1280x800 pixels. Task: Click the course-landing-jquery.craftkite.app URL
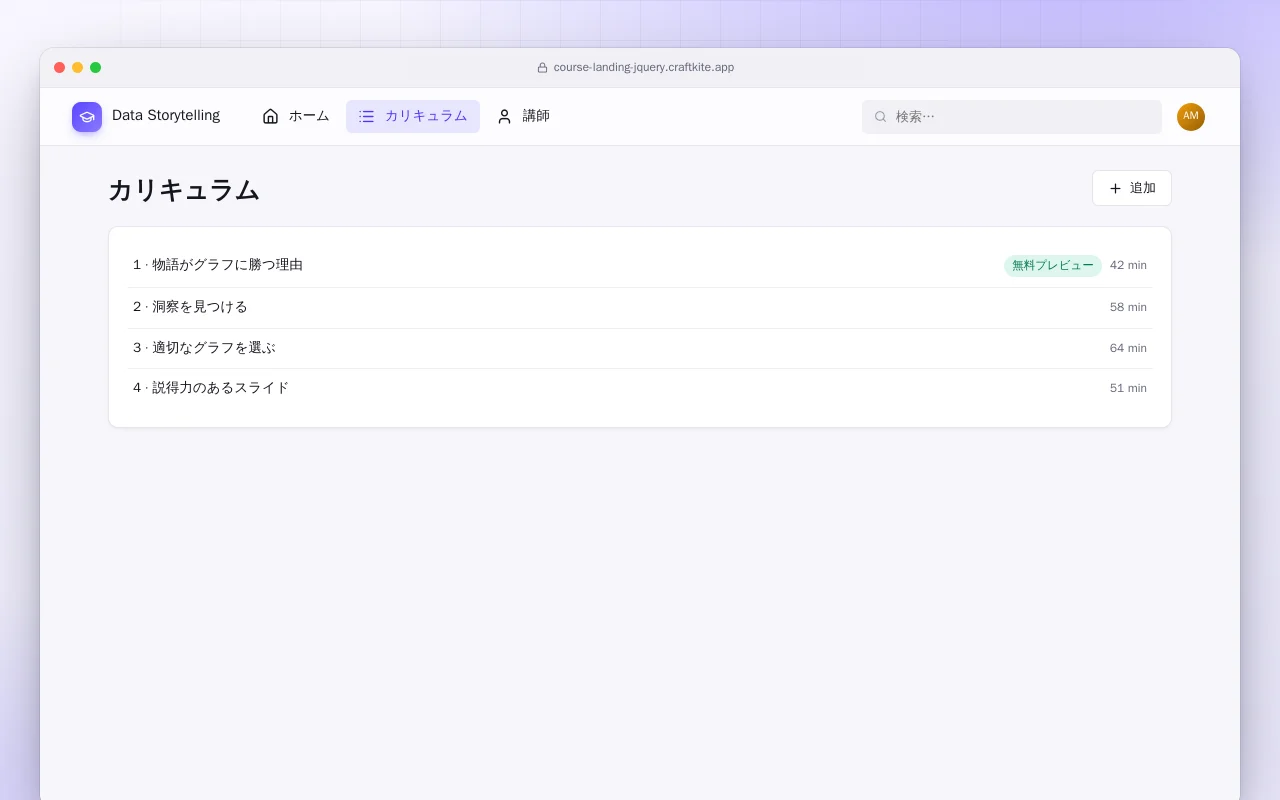(x=644, y=68)
